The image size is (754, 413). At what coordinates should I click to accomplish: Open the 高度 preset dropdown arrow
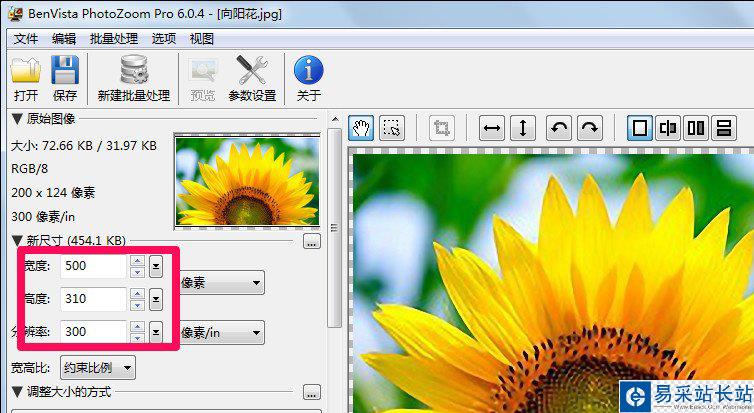coord(155,299)
